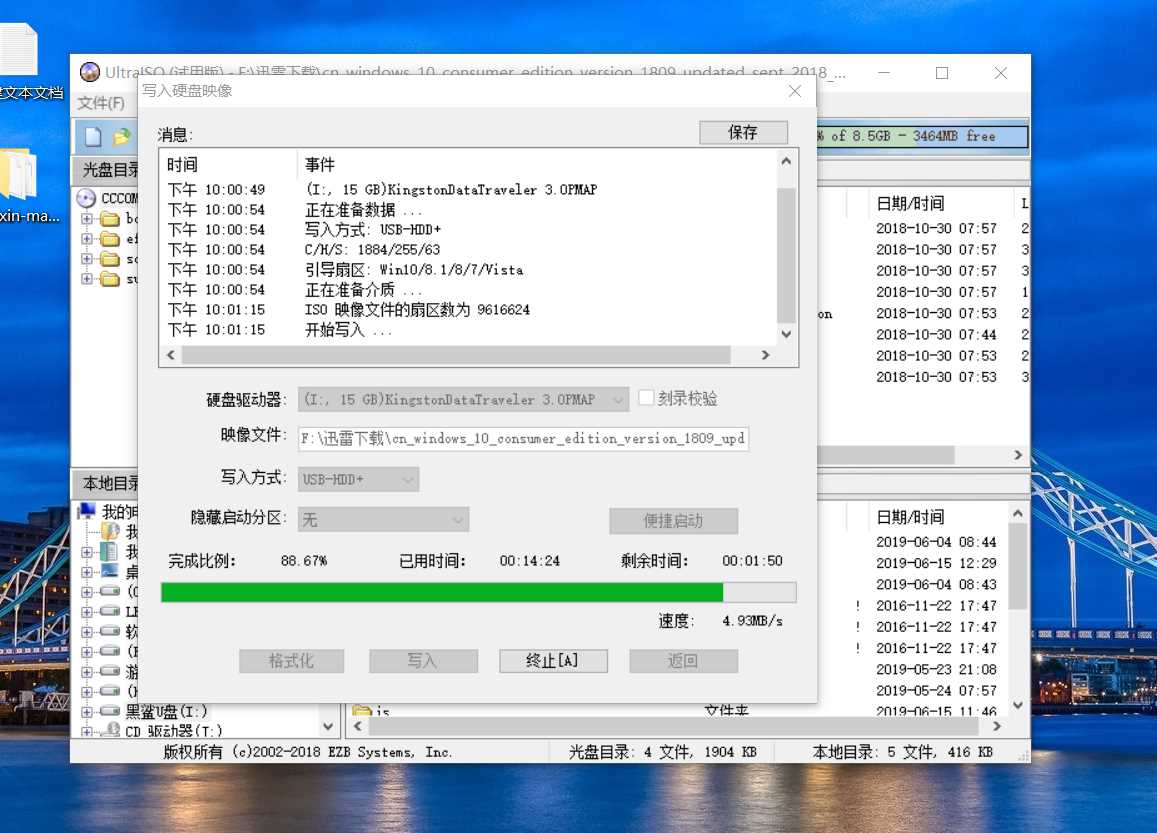Open the 写入方式 USB-HDD+ dropdown
This screenshot has height=833, width=1157.
pyautogui.click(x=359, y=479)
